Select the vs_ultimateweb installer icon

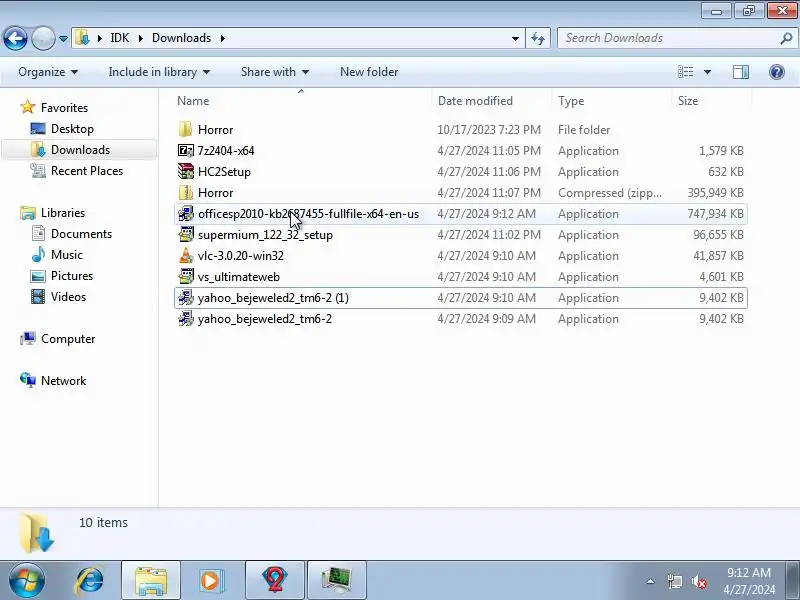[x=186, y=277]
